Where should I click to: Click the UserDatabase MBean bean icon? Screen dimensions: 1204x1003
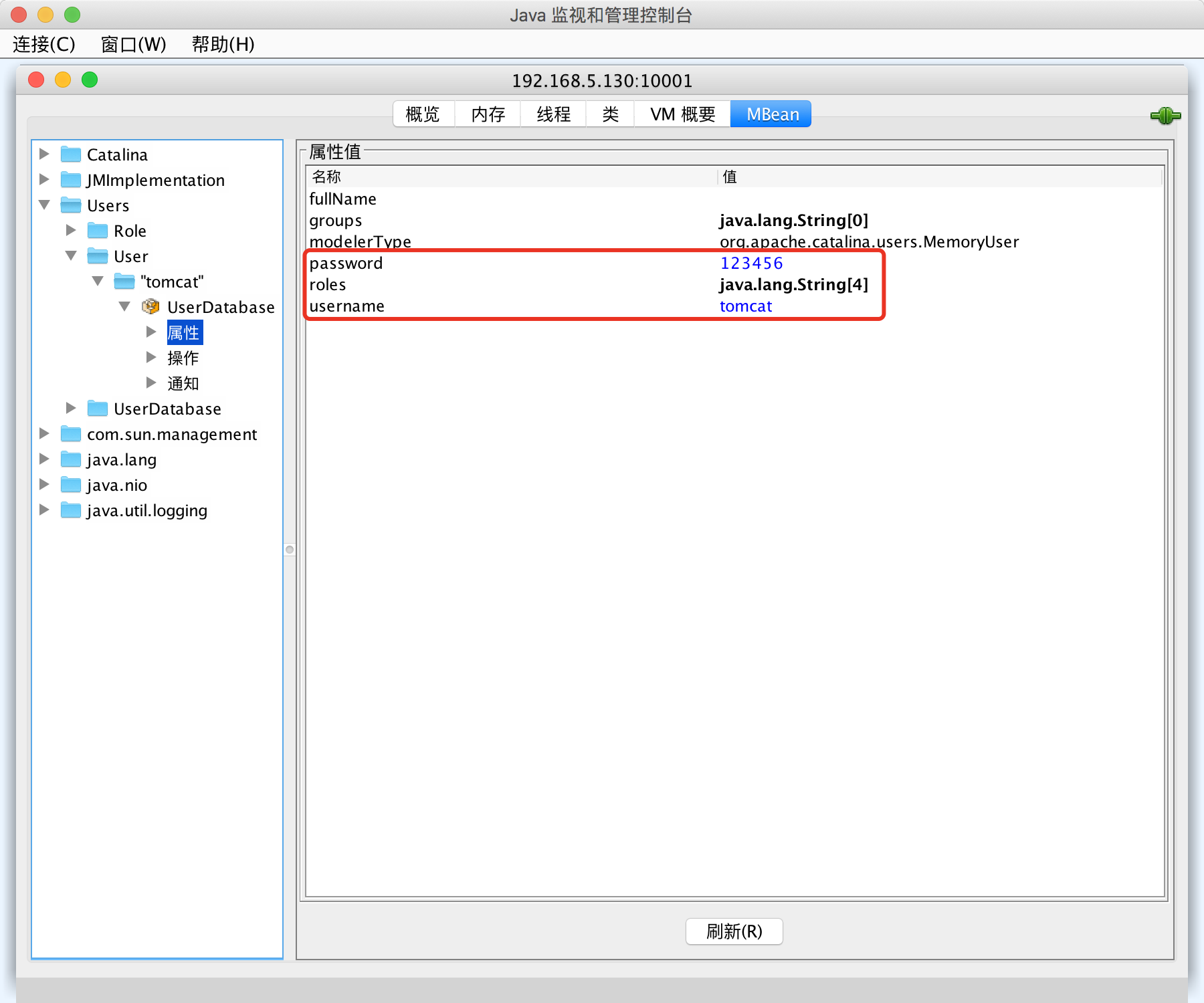coord(150,307)
